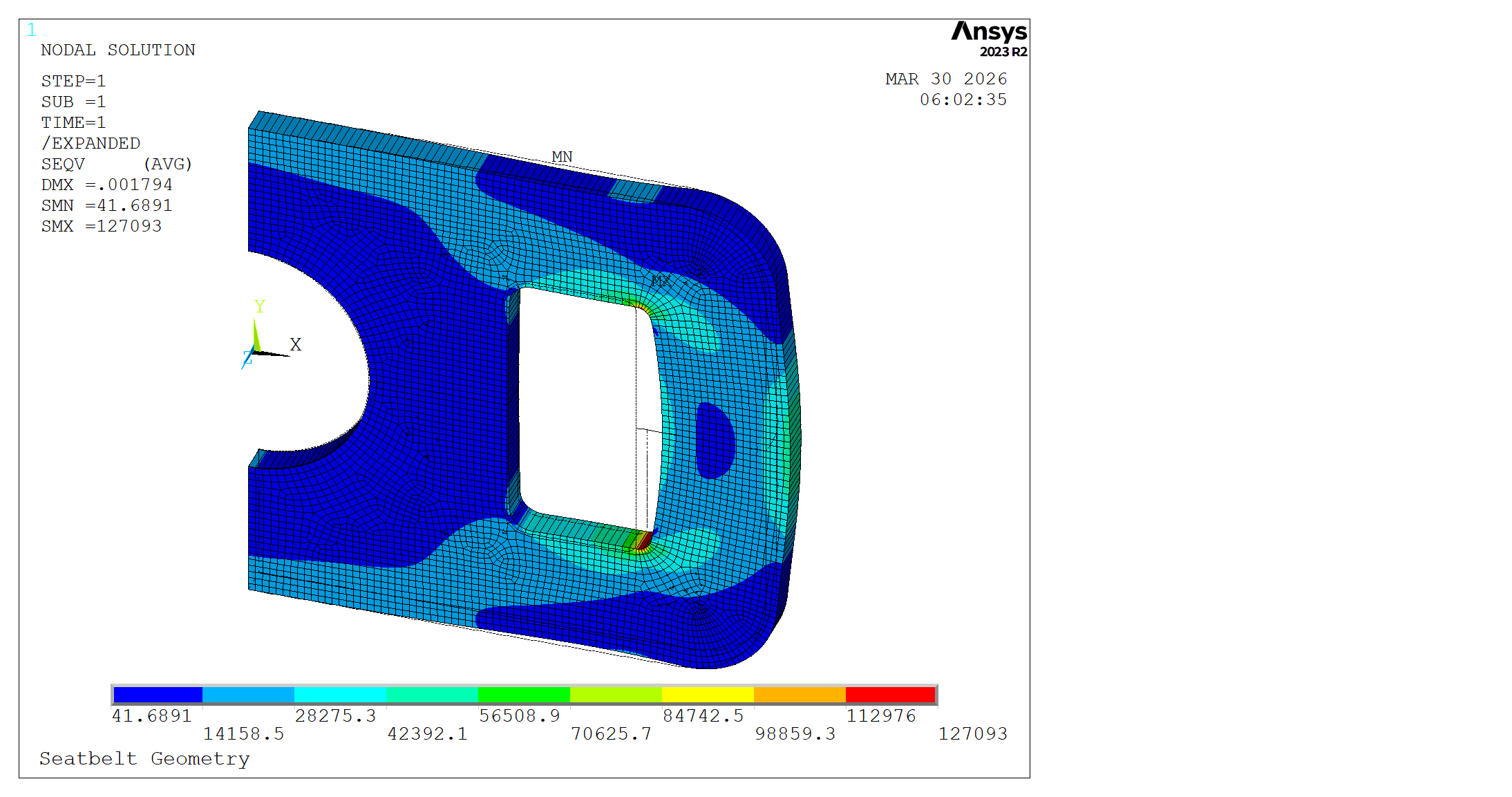Click the Ansys logo
This screenshot has height=797, width=1512.
[989, 32]
